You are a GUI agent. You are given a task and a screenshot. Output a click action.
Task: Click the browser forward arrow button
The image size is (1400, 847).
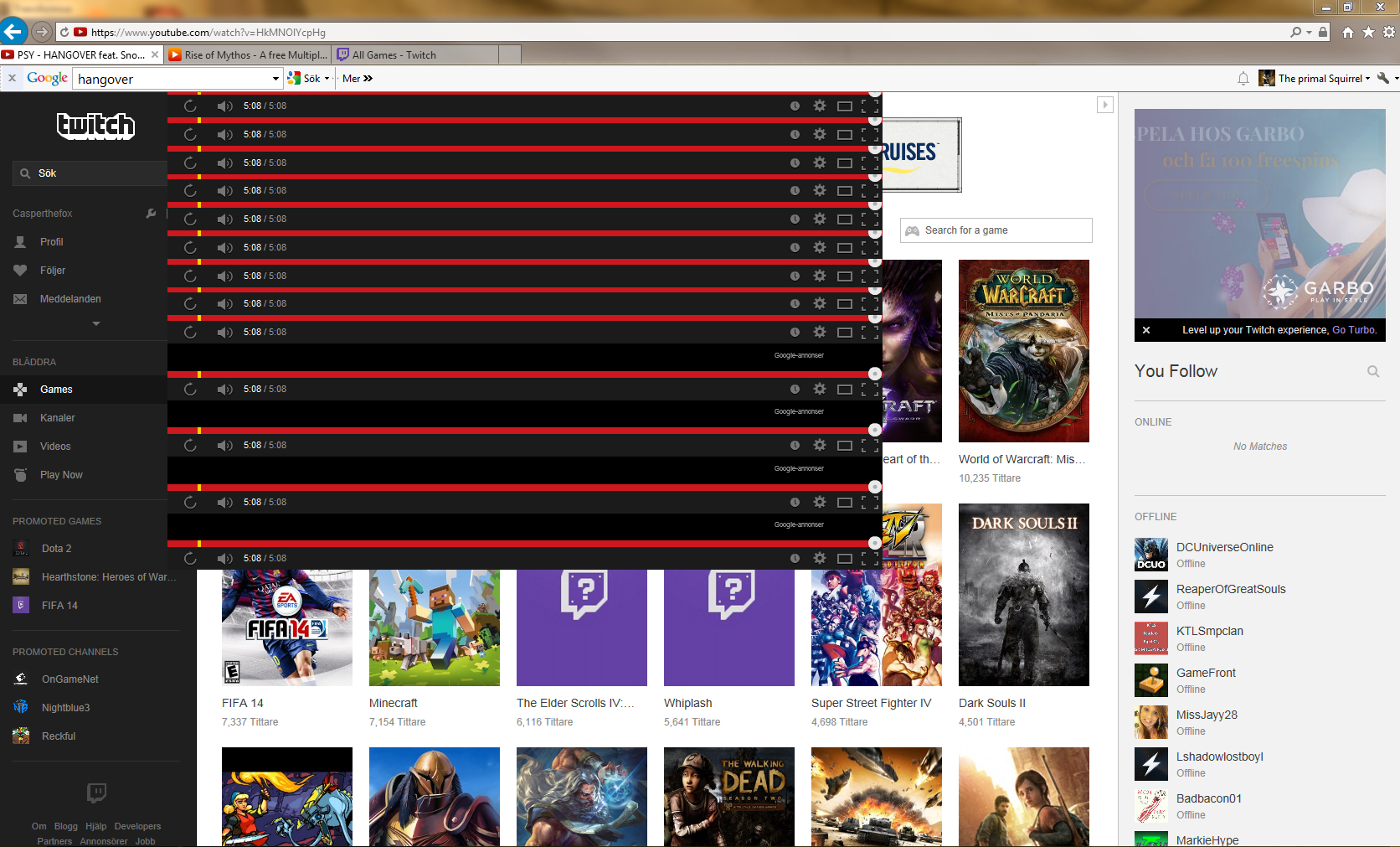click(42, 32)
